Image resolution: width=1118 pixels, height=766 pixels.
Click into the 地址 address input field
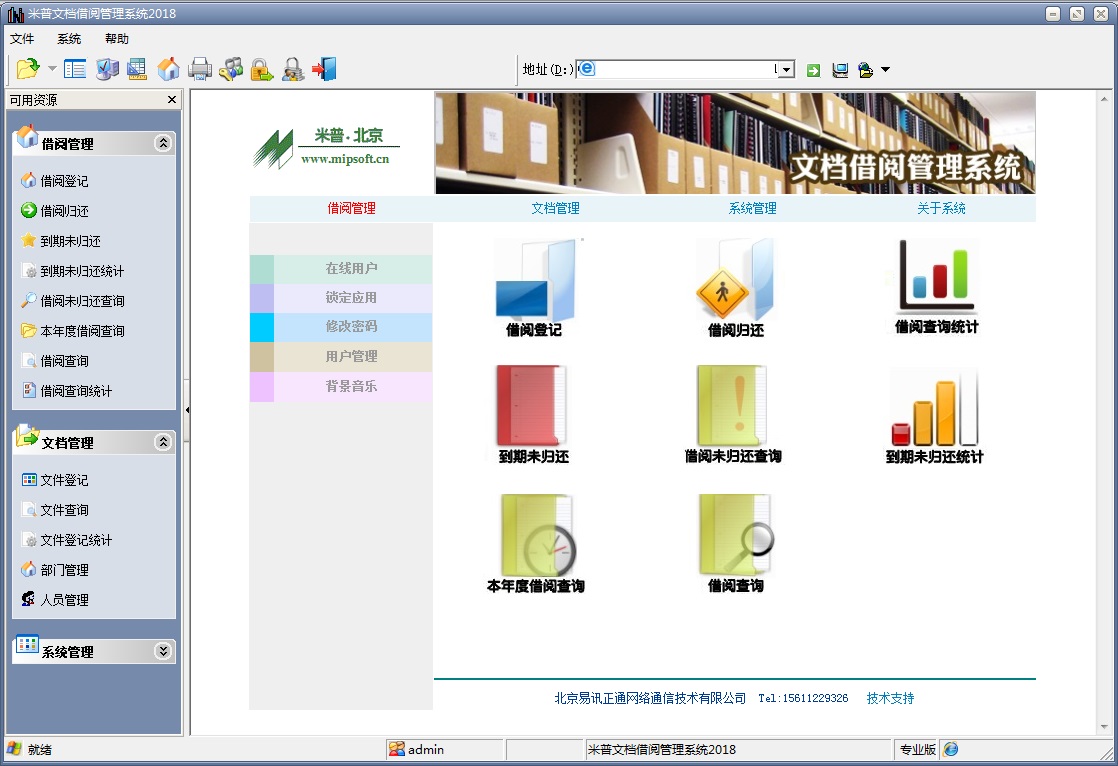click(677, 70)
